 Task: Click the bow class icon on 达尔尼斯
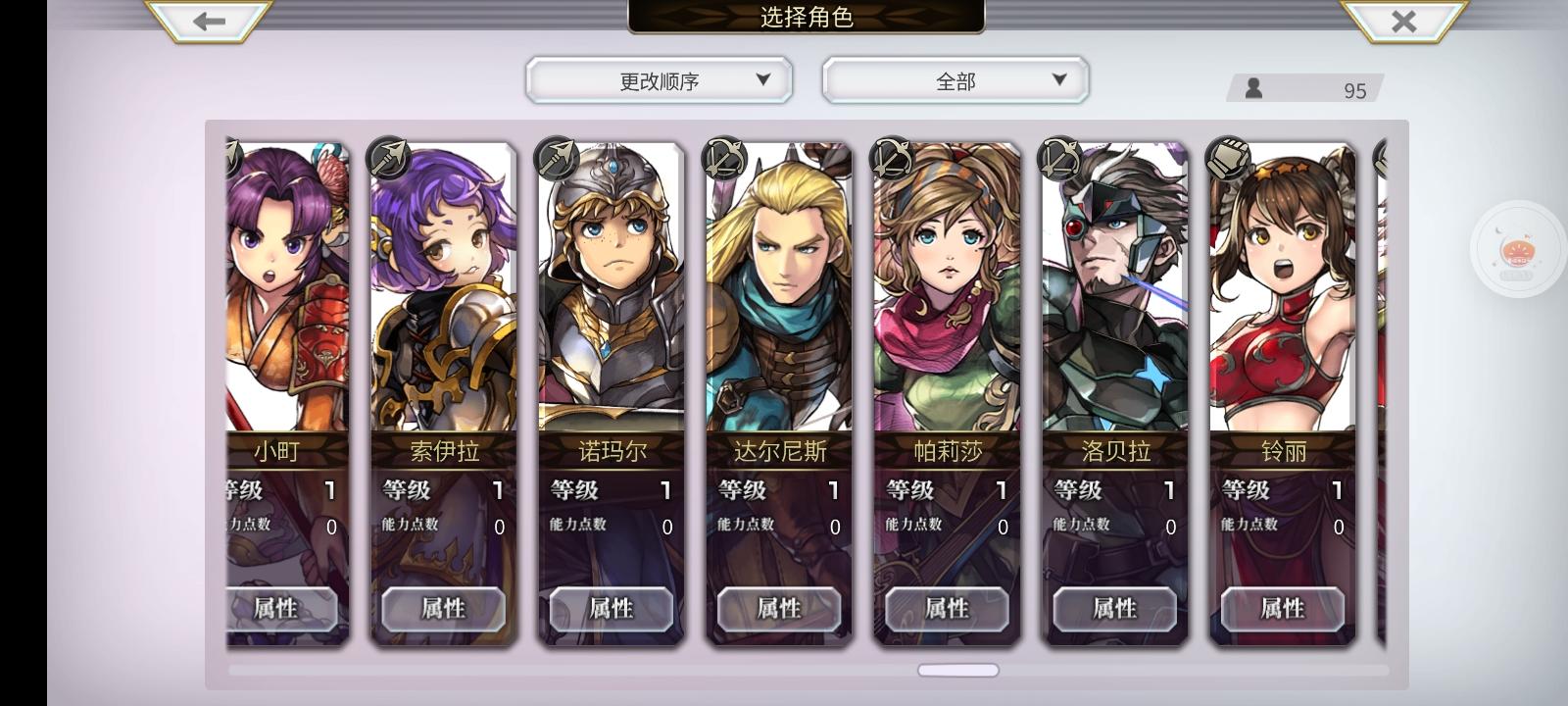[x=725, y=158]
